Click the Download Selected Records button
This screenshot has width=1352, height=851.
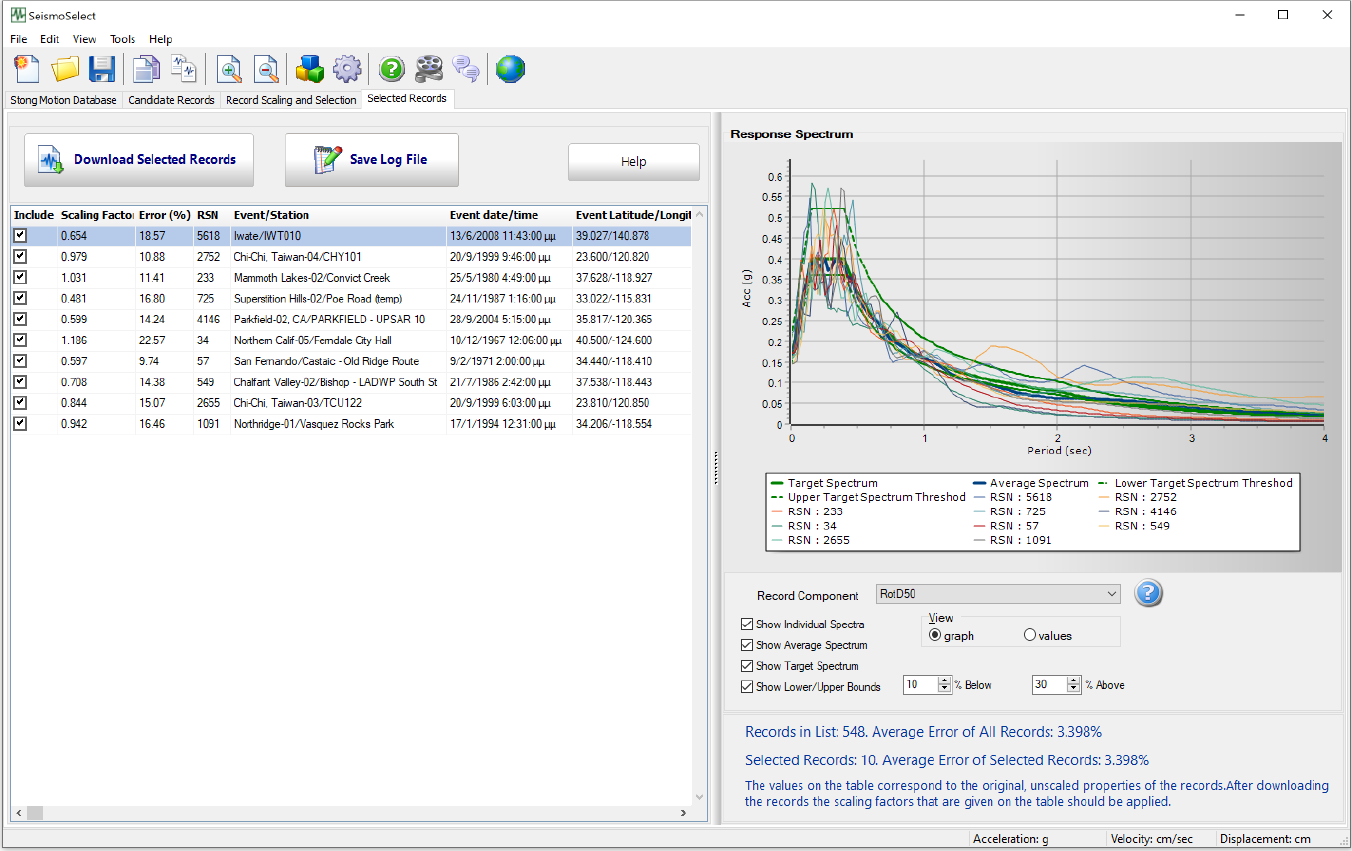139,160
